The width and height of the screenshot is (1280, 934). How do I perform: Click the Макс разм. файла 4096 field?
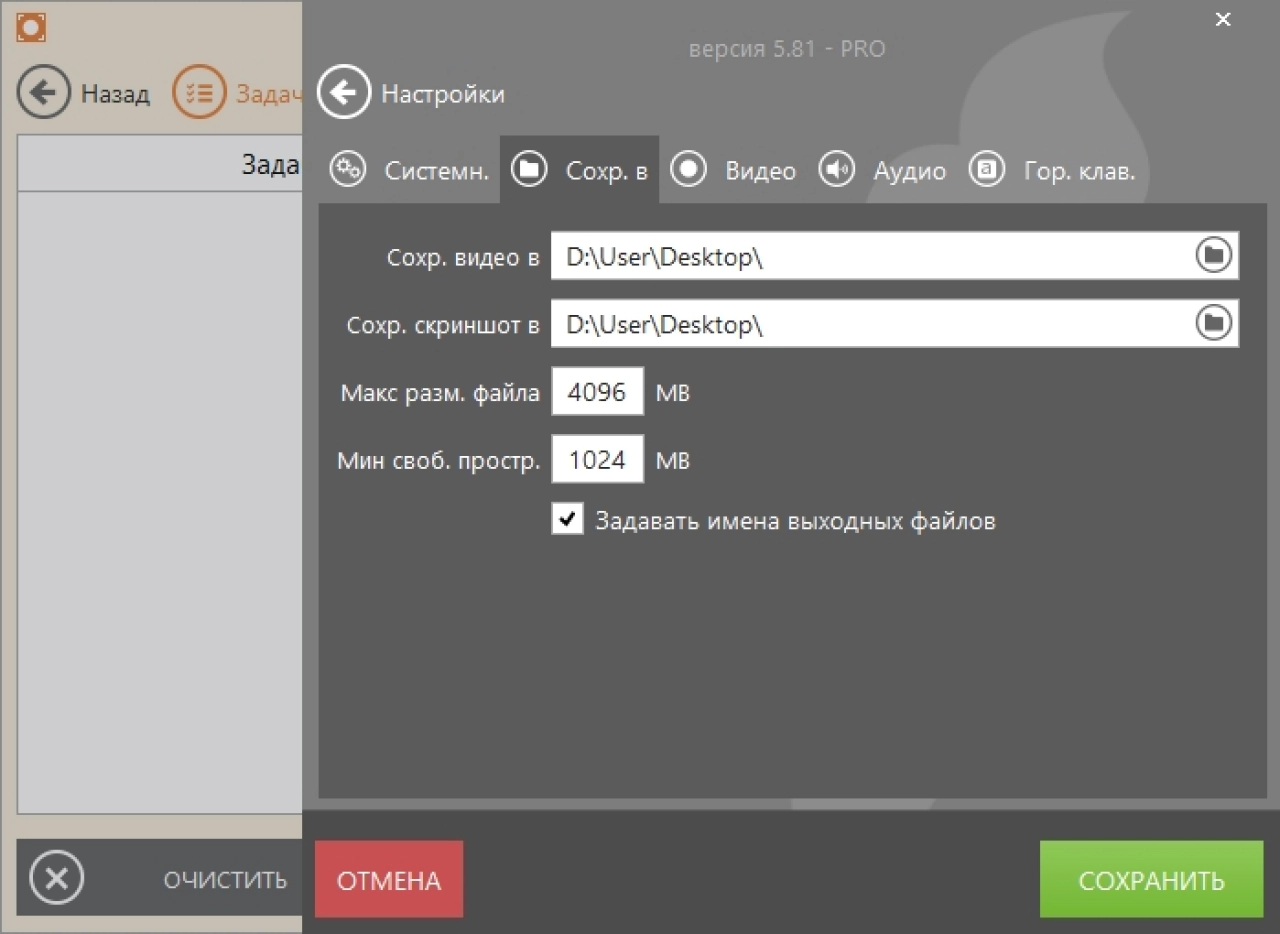[597, 392]
